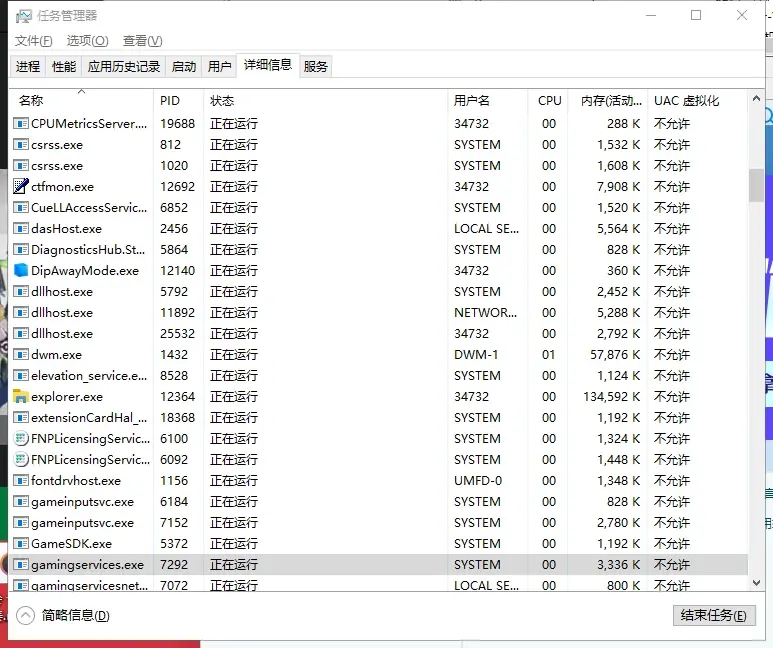Click the Task Manager title bar icon
Screen dimensions: 773x648
23,16
